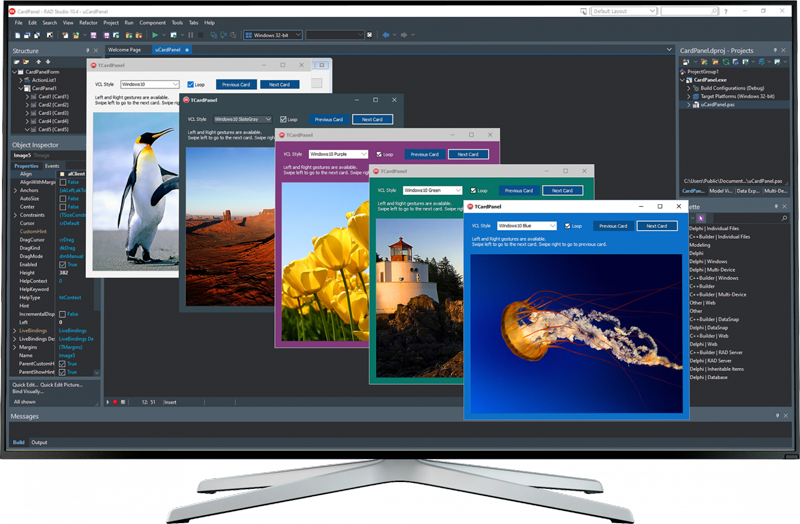Open the Refactor menu
Viewport: 800px width, 524px height.
pos(88,23)
